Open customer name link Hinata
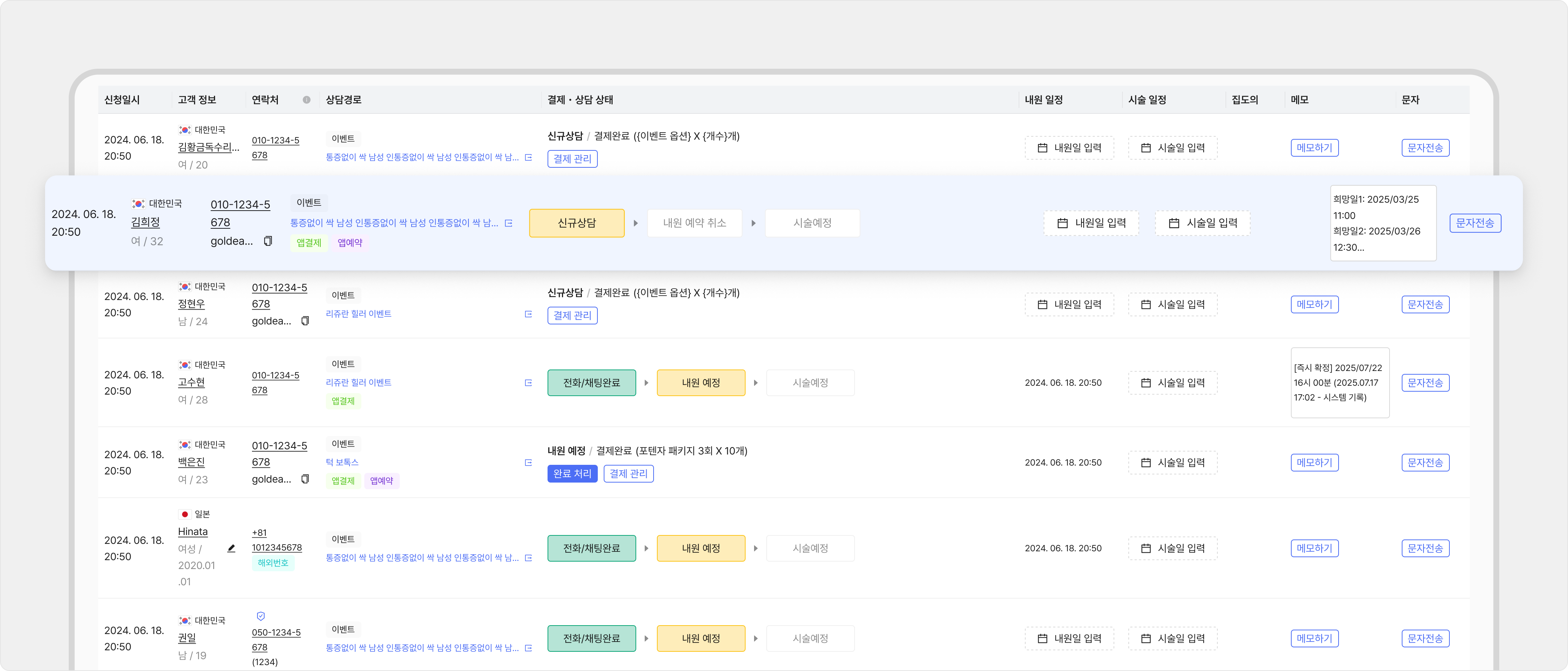 point(192,532)
